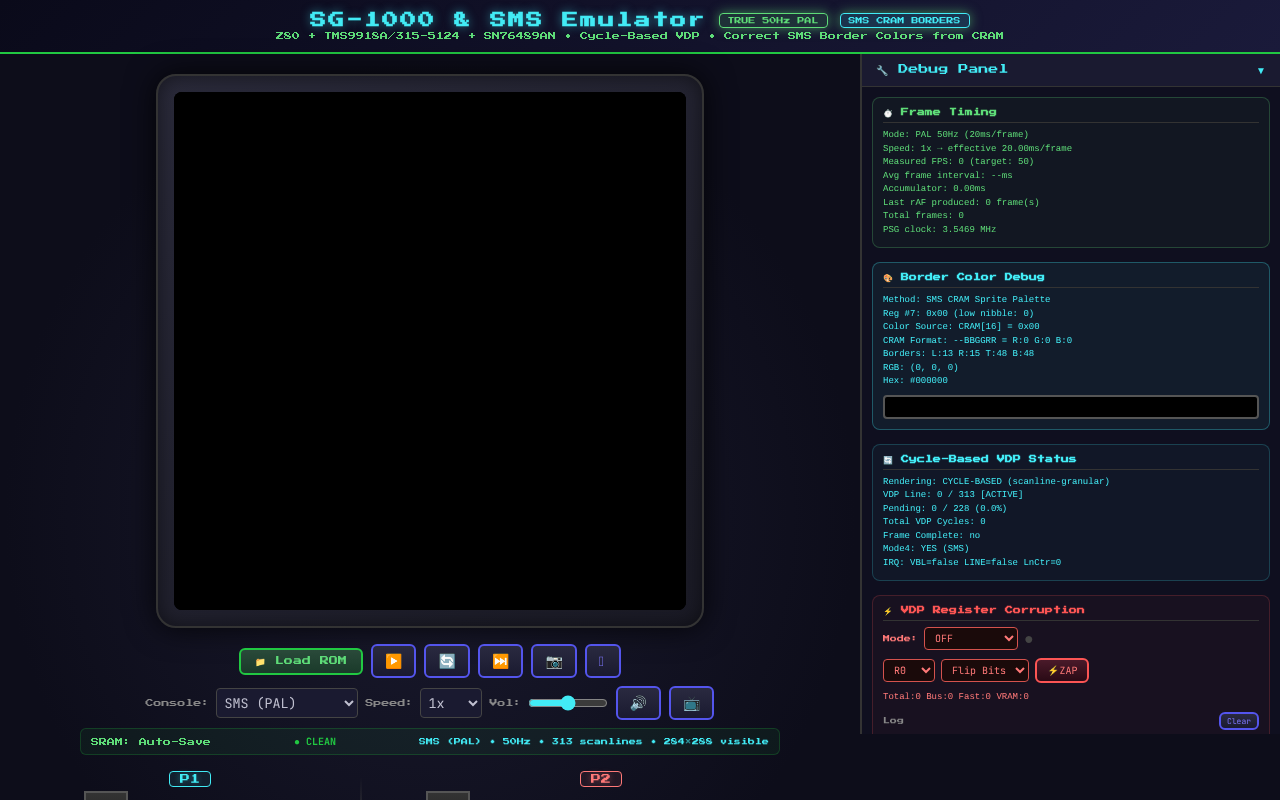Screen dimensions: 1280x800
Task: Click the Load ROM button
Action: click(301, 661)
